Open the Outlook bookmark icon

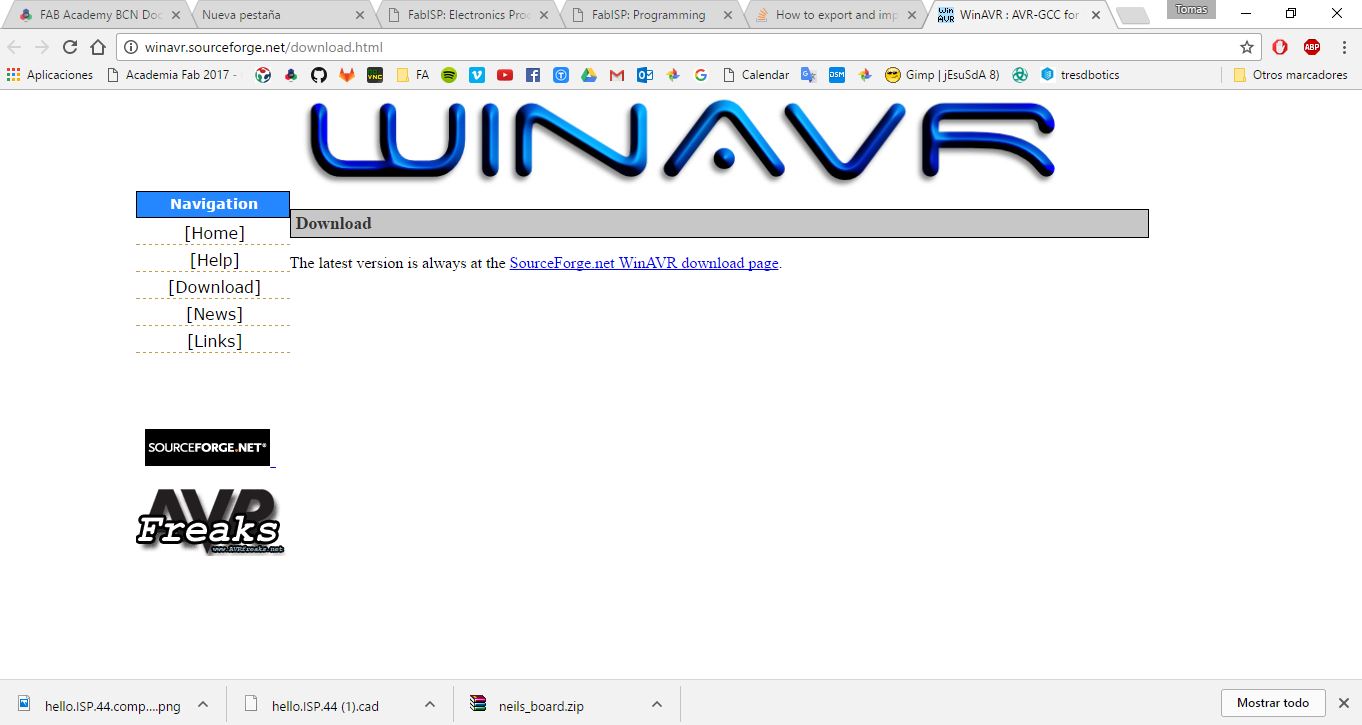click(x=645, y=75)
